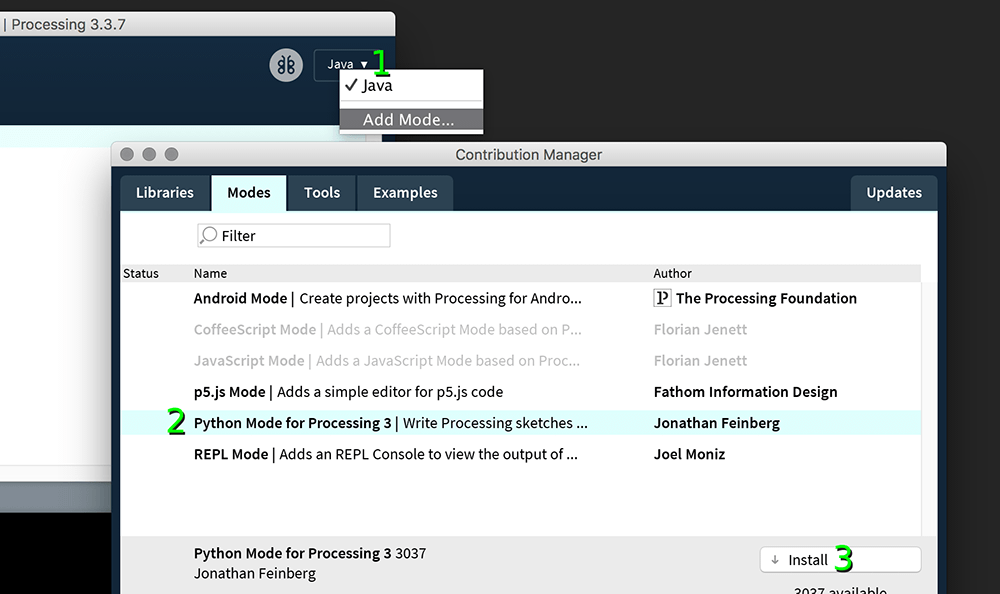Click Florian Jenett beside CoffeeScript Mode

(x=700, y=329)
